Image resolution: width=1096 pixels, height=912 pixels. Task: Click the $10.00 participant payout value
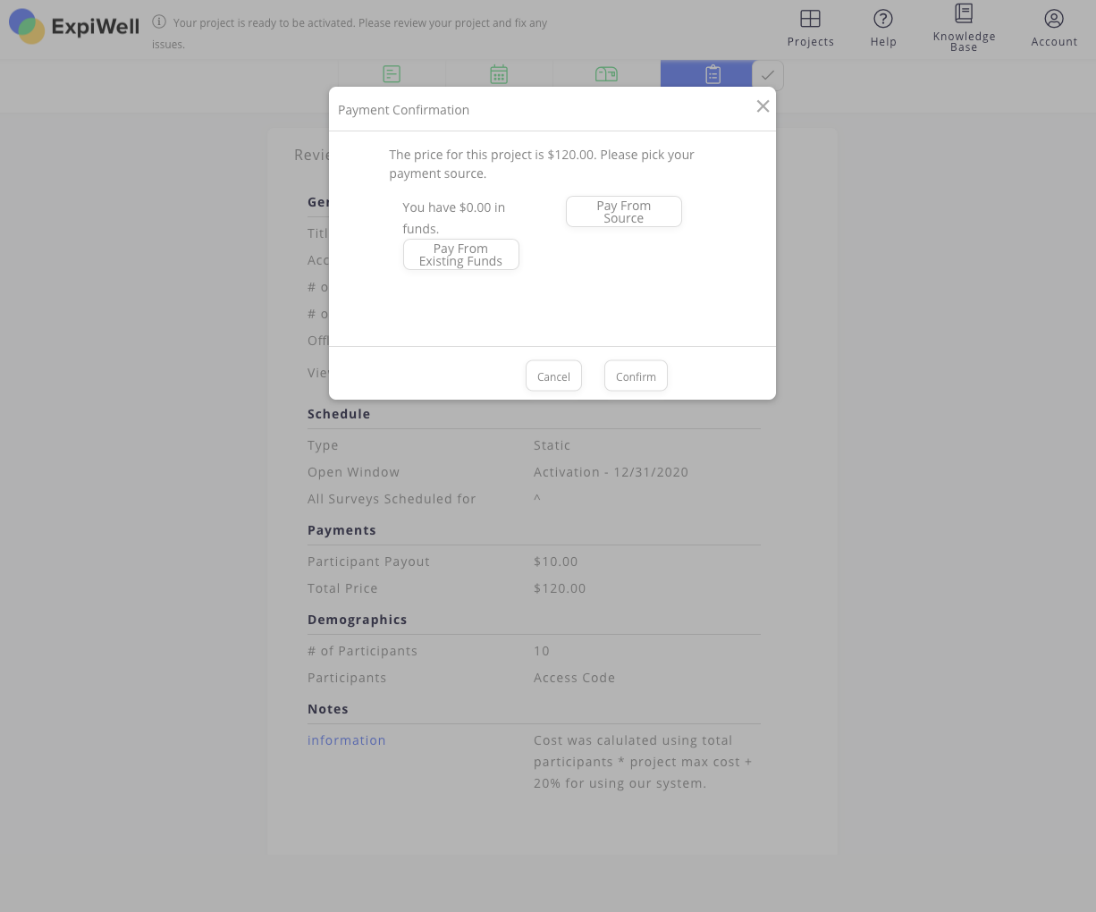[x=556, y=561]
